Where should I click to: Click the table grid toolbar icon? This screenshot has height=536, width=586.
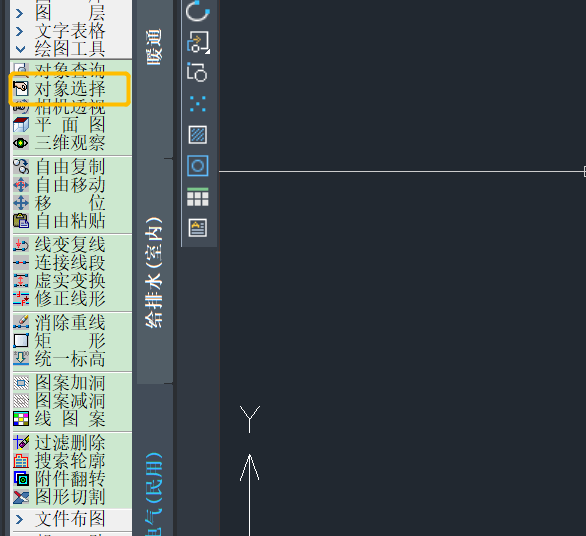(x=198, y=197)
